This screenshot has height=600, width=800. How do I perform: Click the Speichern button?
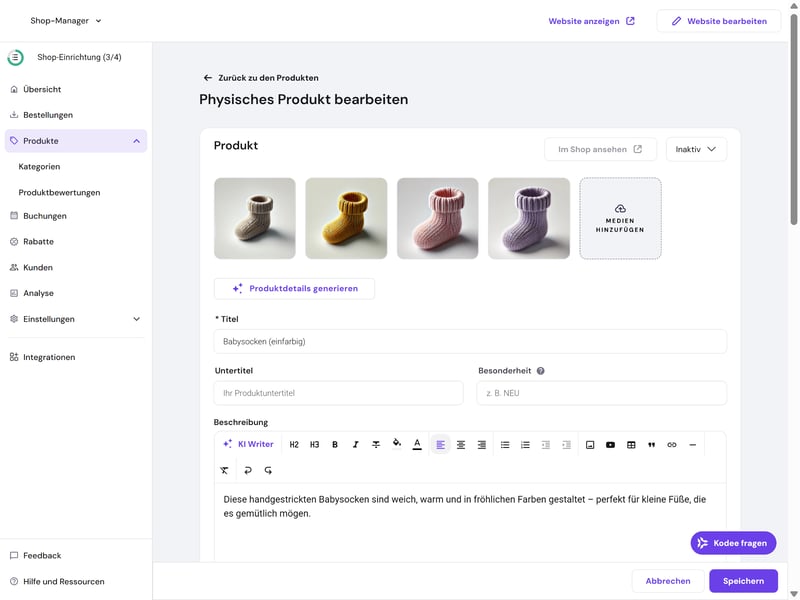pyautogui.click(x=743, y=581)
